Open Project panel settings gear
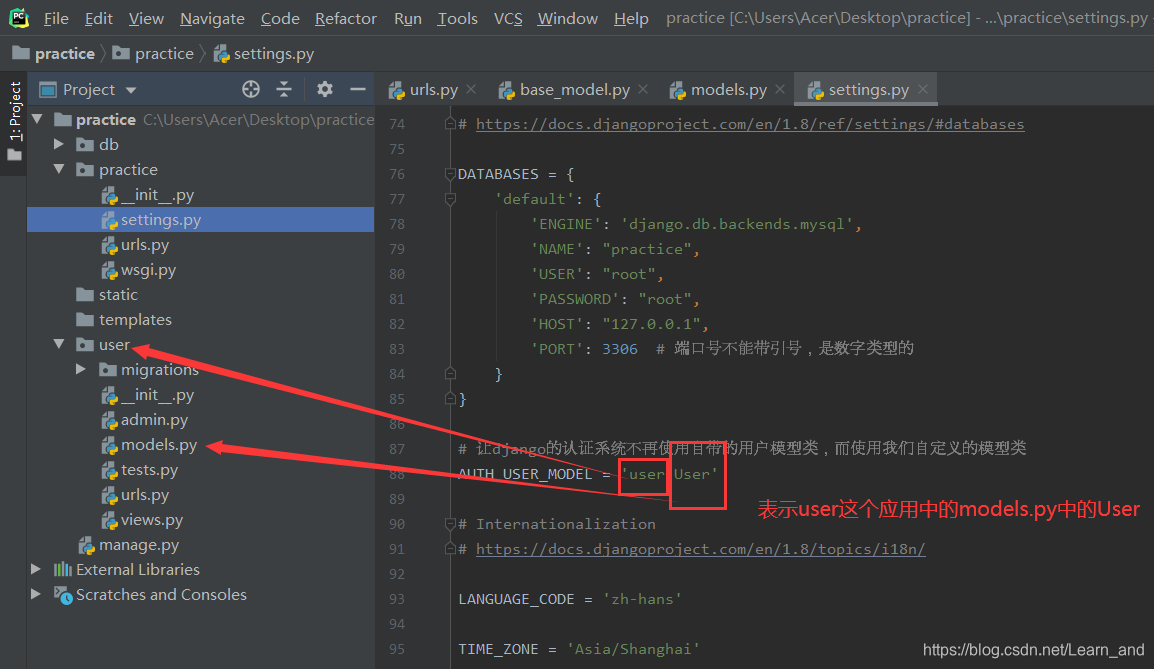This screenshot has height=669, width=1154. [x=325, y=89]
